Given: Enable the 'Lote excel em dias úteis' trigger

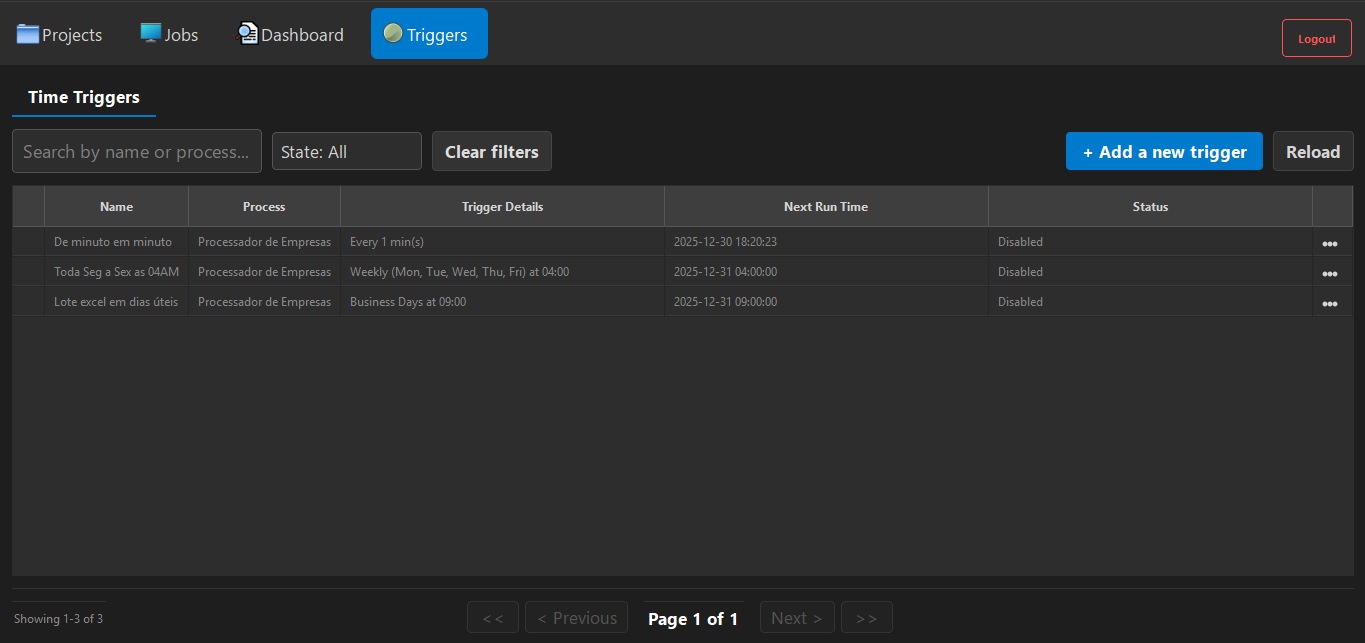Looking at the screenshot, I should point(1020,302).
